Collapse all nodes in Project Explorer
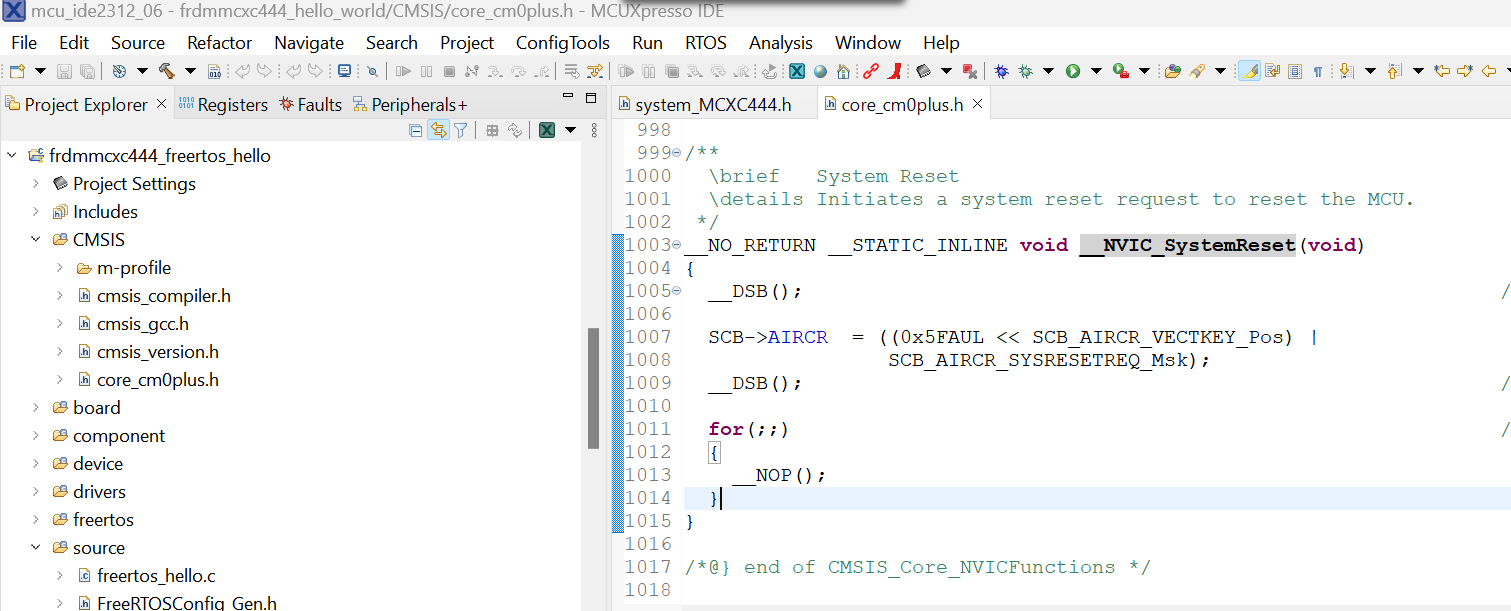This screenshot has height=611, width=1511. pyautogui.click(x=416, y=129)
